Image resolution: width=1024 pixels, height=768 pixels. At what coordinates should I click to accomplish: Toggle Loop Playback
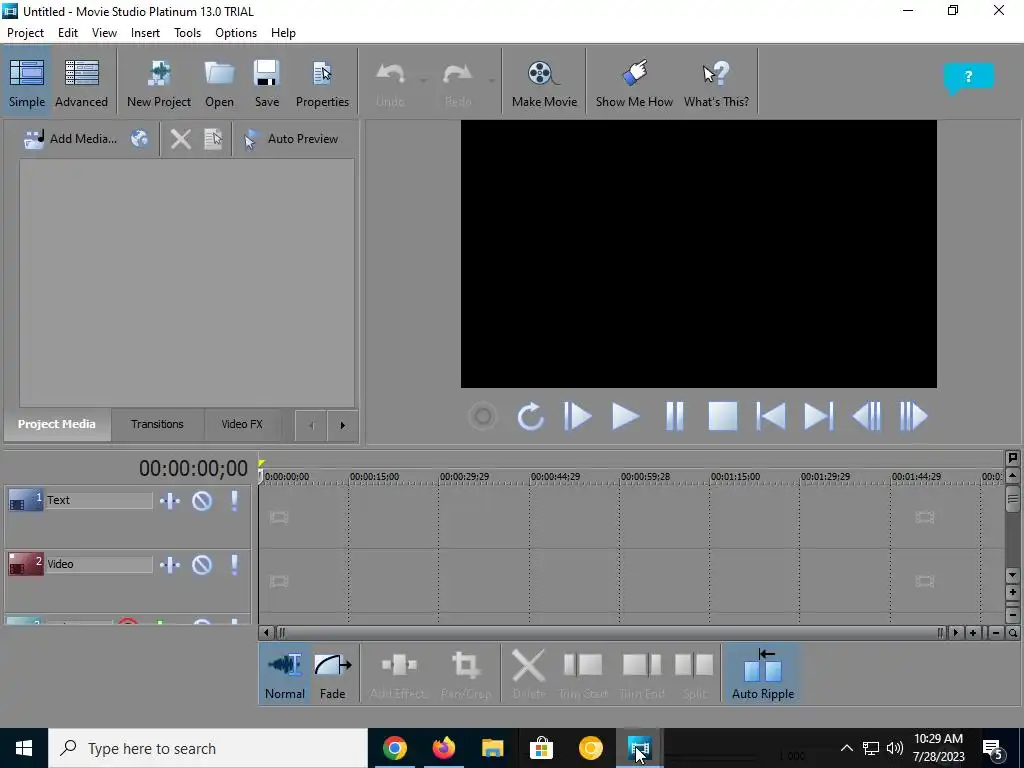pyautogui.click(x=530, y=417)
